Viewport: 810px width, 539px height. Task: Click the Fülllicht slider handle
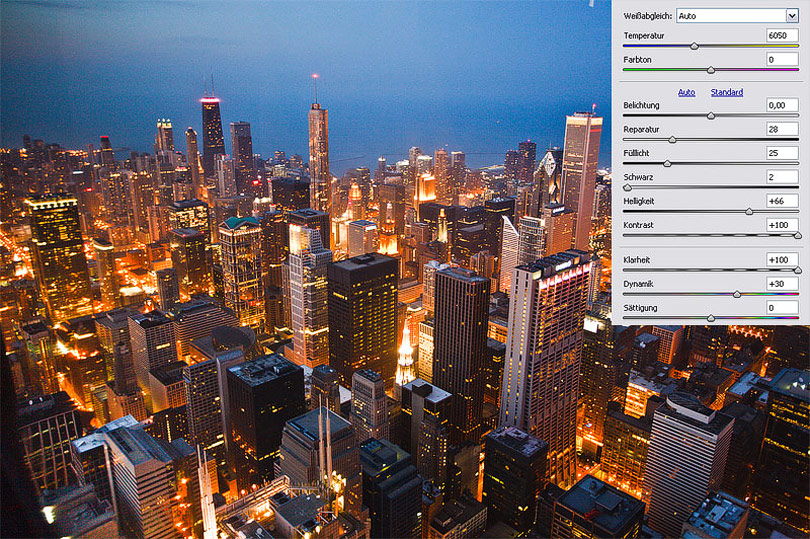667,163
